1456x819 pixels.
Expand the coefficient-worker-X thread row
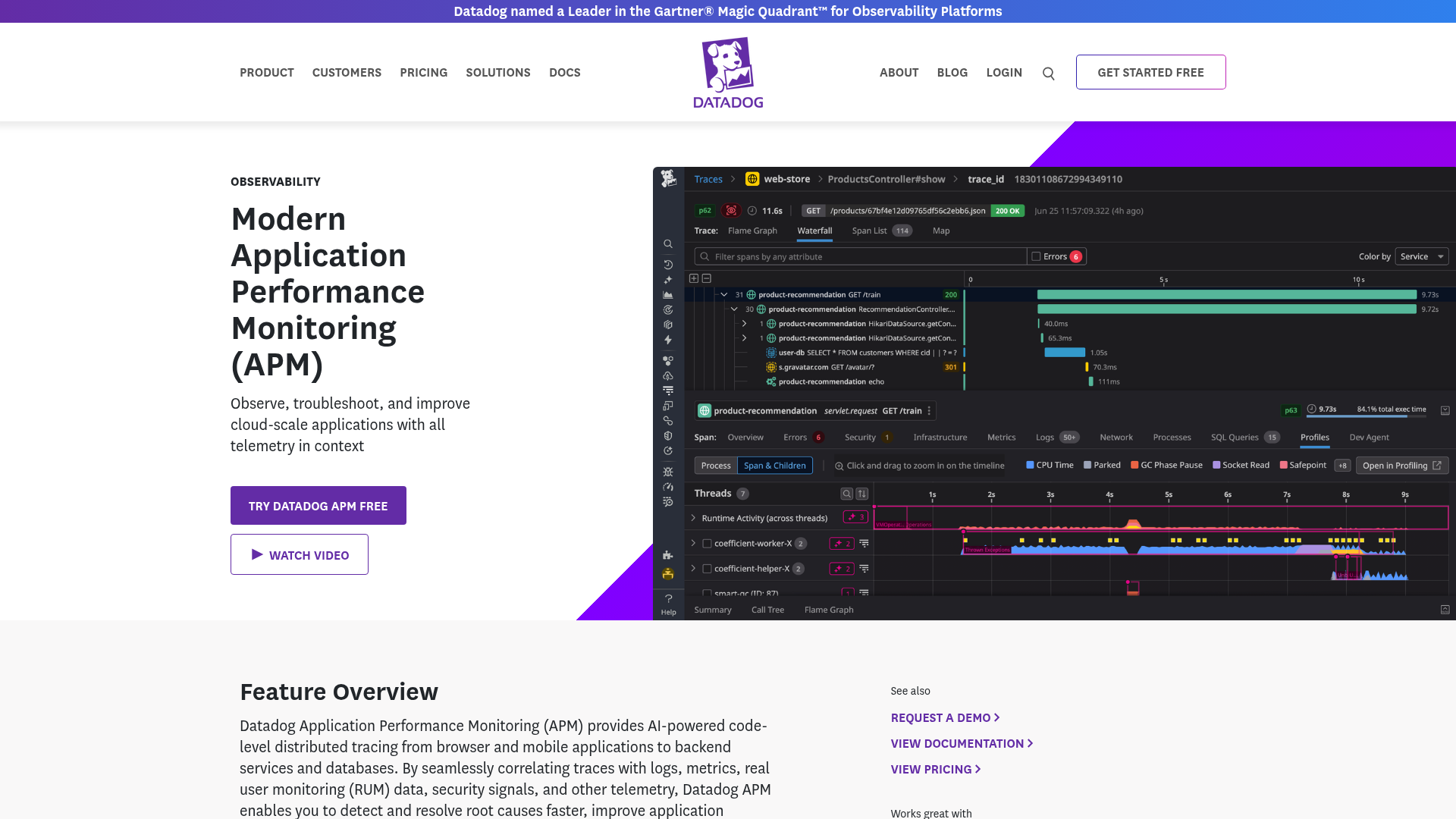click(693, 544)
